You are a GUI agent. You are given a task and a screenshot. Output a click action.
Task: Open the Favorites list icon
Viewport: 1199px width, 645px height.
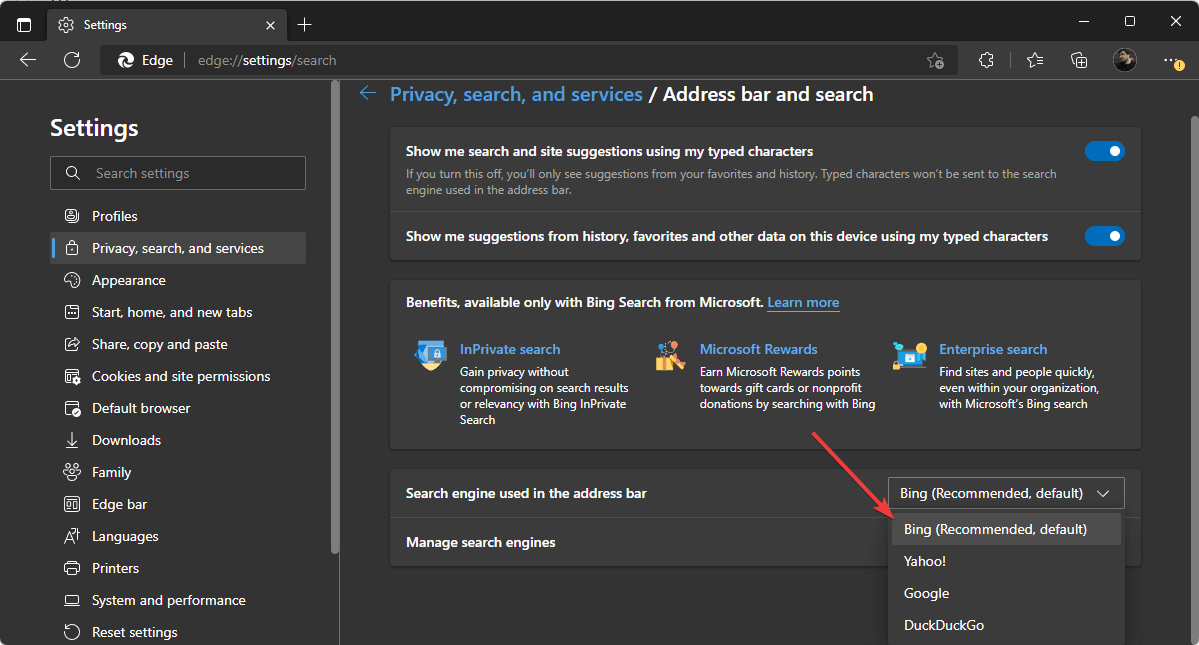[x=1035, y=60]
